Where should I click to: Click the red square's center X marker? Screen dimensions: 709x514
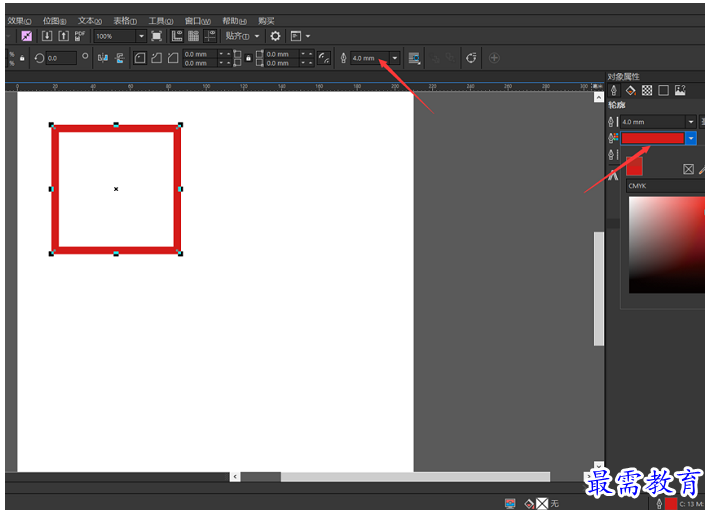coord(116,189)
